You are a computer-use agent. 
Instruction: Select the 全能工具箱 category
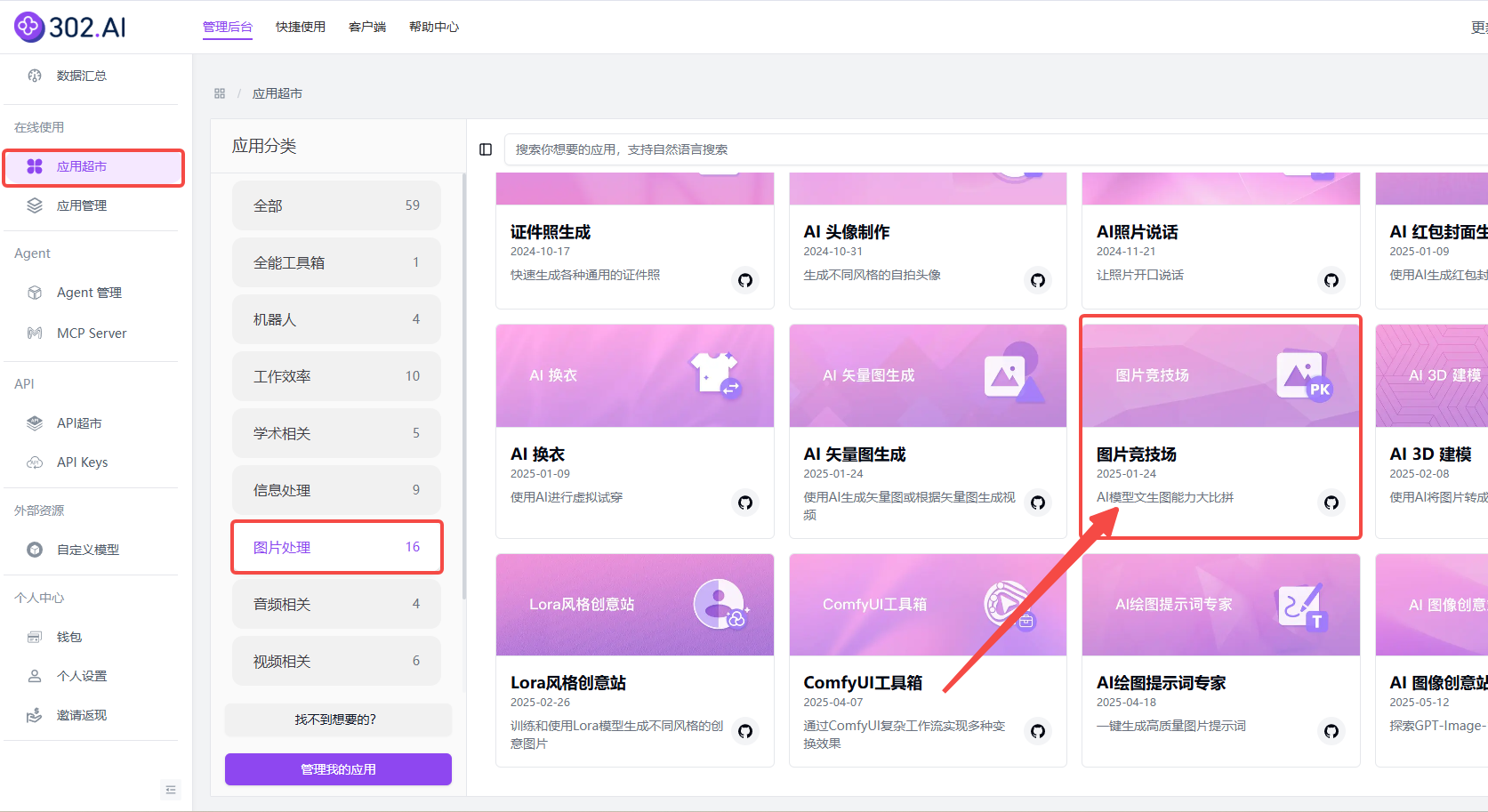(x=336, y=262)
